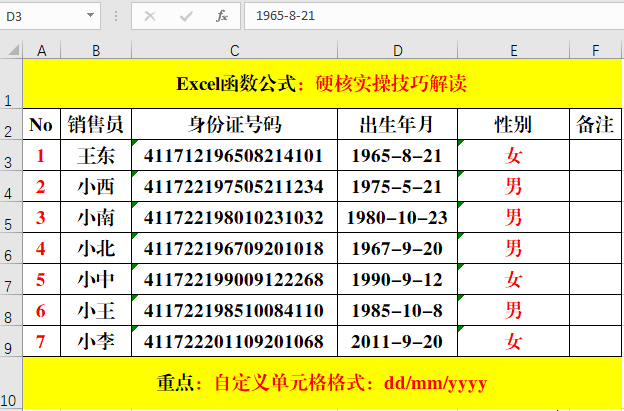Click ID cell 411722198510084110
The width and height of the screenshot is (624, 411).
point(234,310)
